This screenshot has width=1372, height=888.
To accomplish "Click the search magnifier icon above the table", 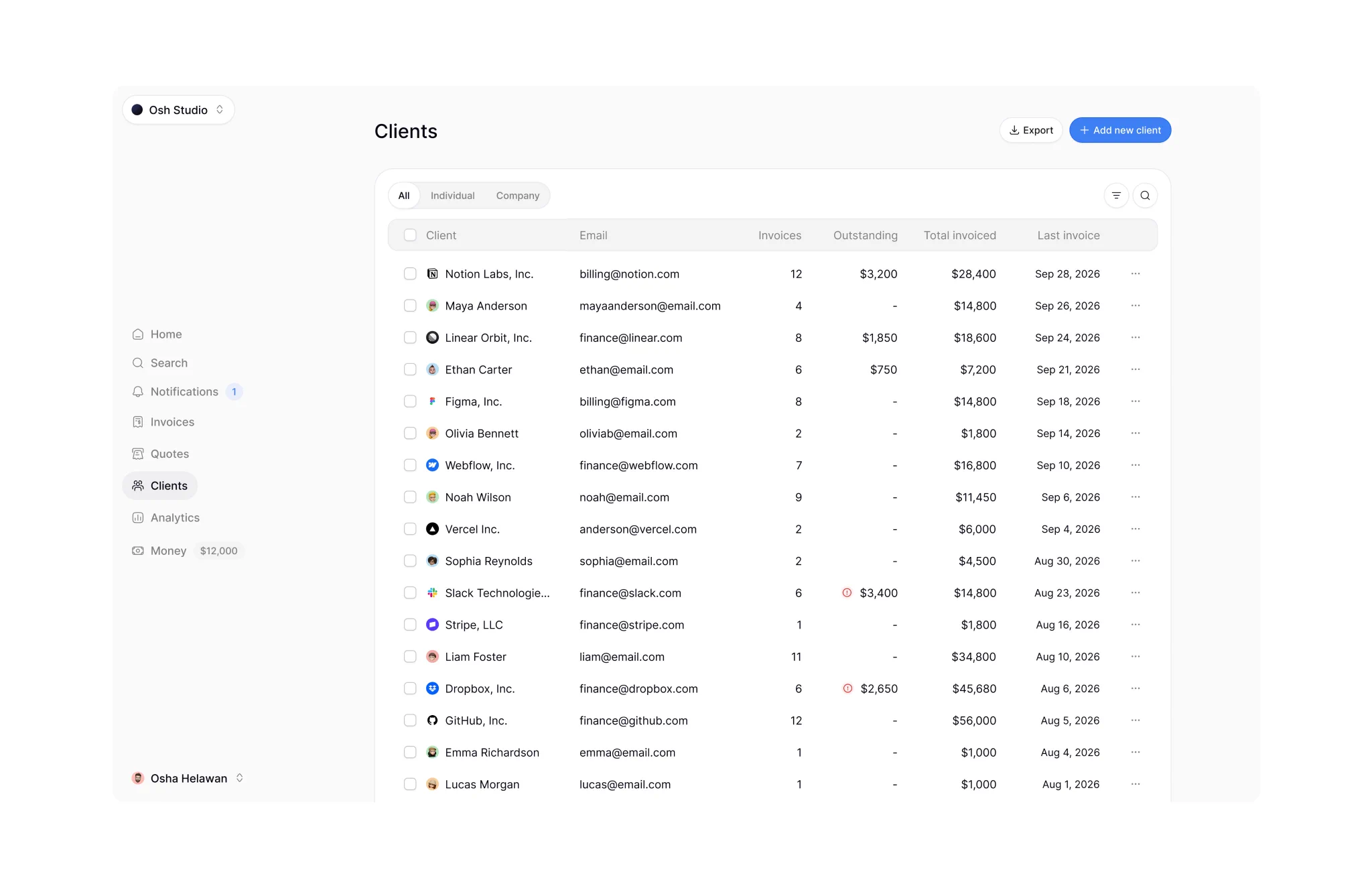I will 1145,196.
